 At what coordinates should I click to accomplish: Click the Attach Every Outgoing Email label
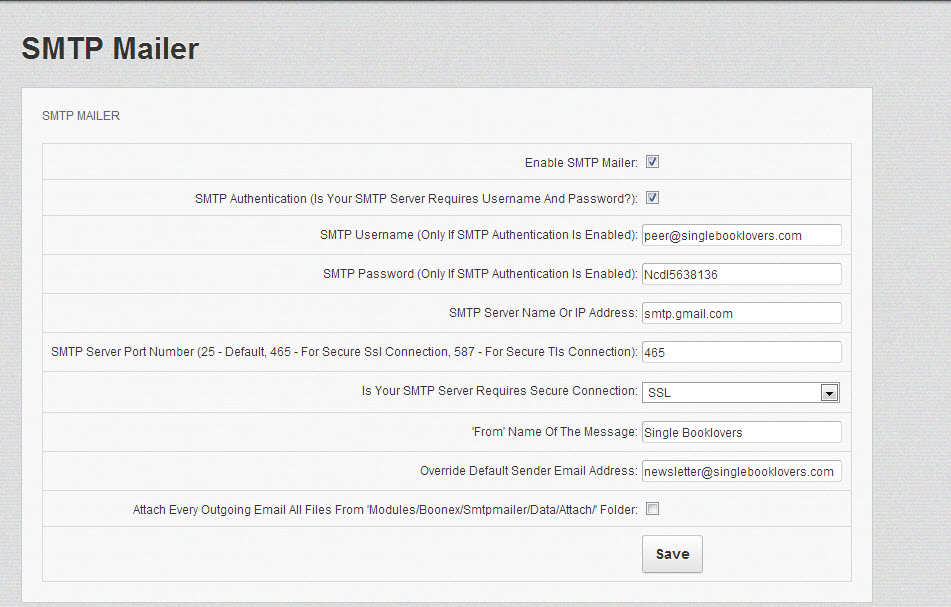385,510
